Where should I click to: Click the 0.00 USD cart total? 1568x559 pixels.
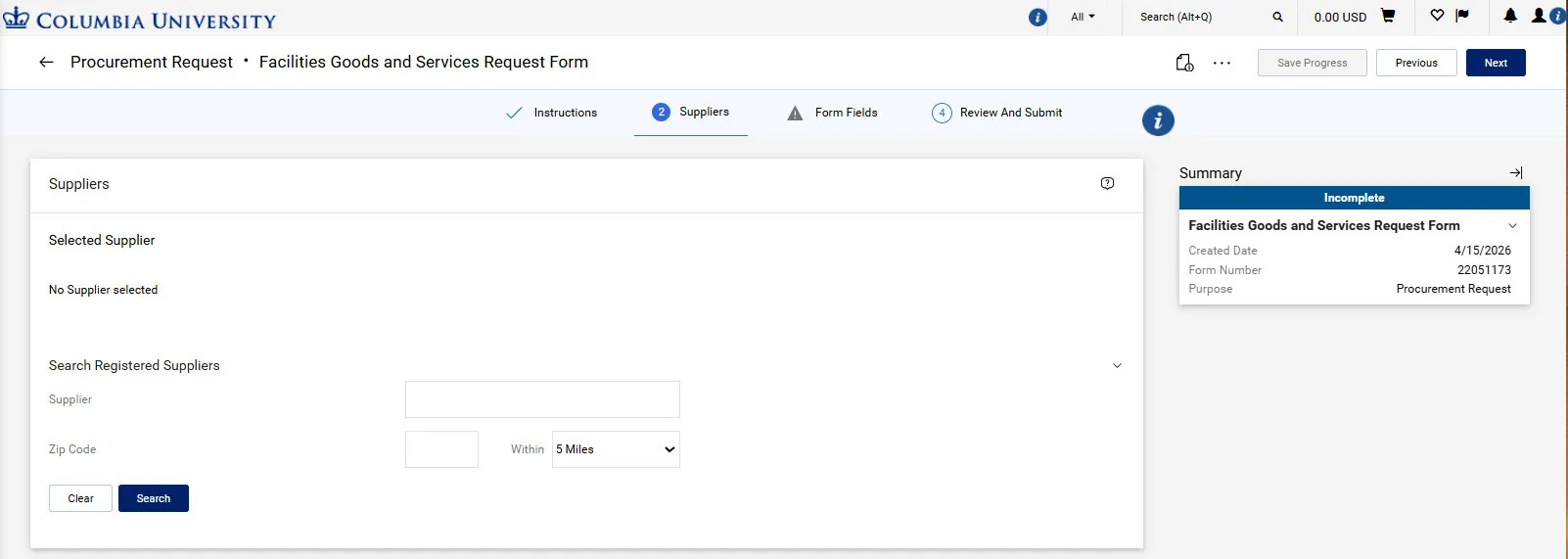[1340, 17]
